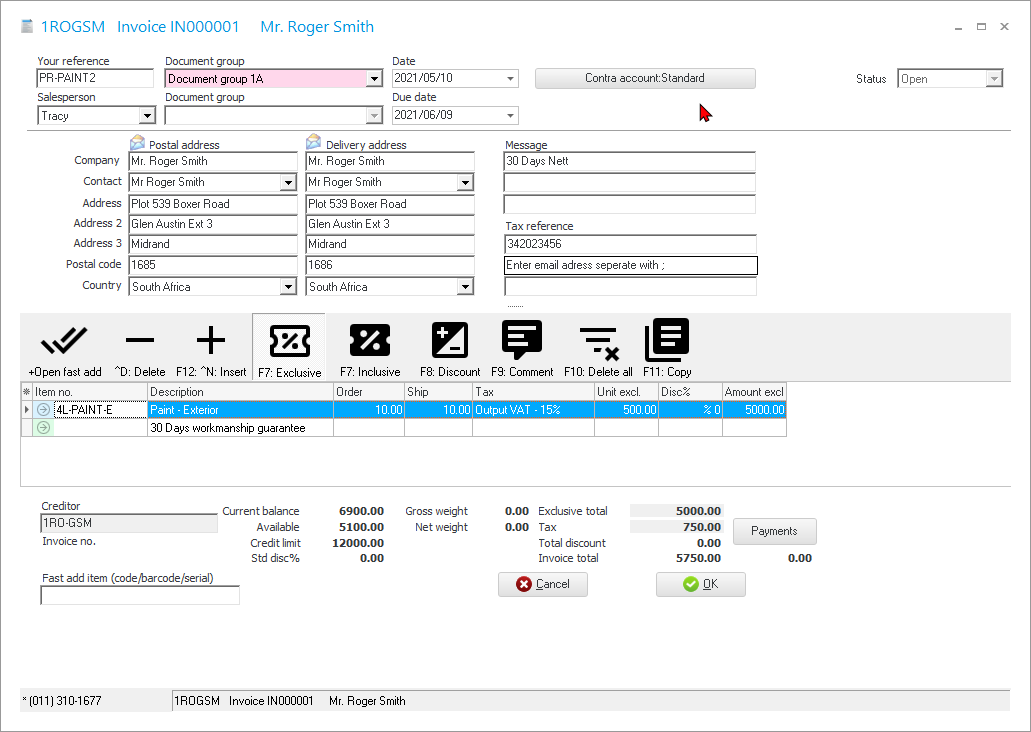
Task: Click the F11: Copy document icon
Action: [667, 342]
